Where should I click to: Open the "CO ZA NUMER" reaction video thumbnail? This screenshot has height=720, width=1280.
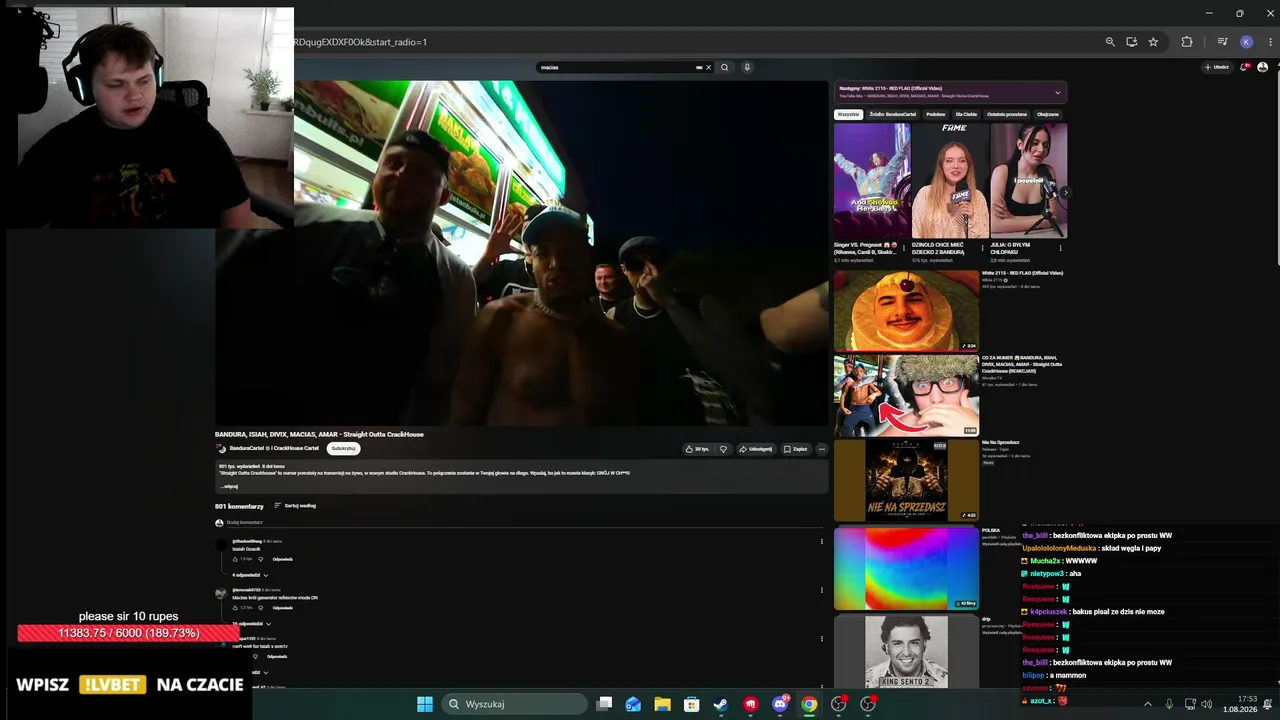click(906, 396)
